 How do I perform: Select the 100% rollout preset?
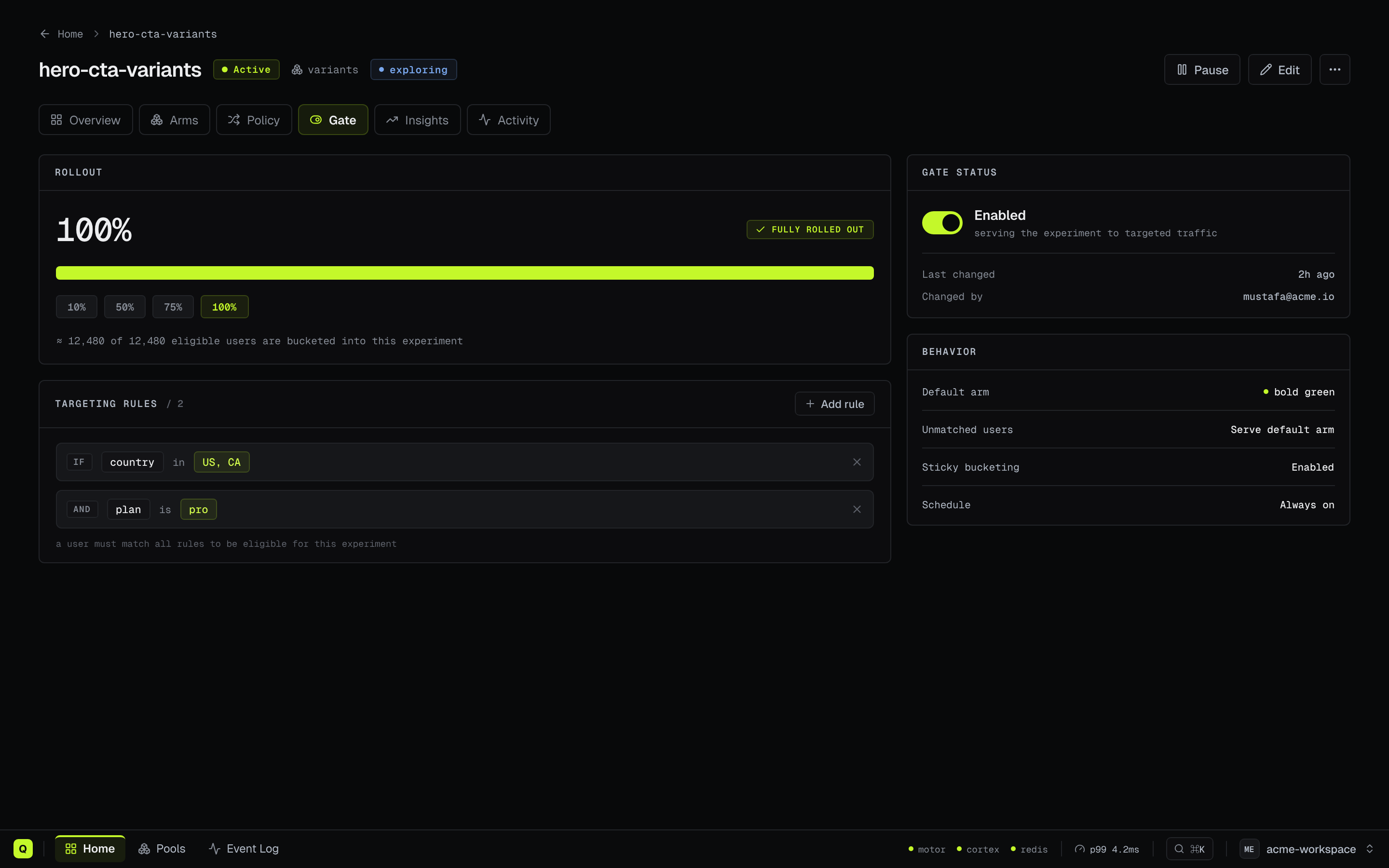(224, 307)
